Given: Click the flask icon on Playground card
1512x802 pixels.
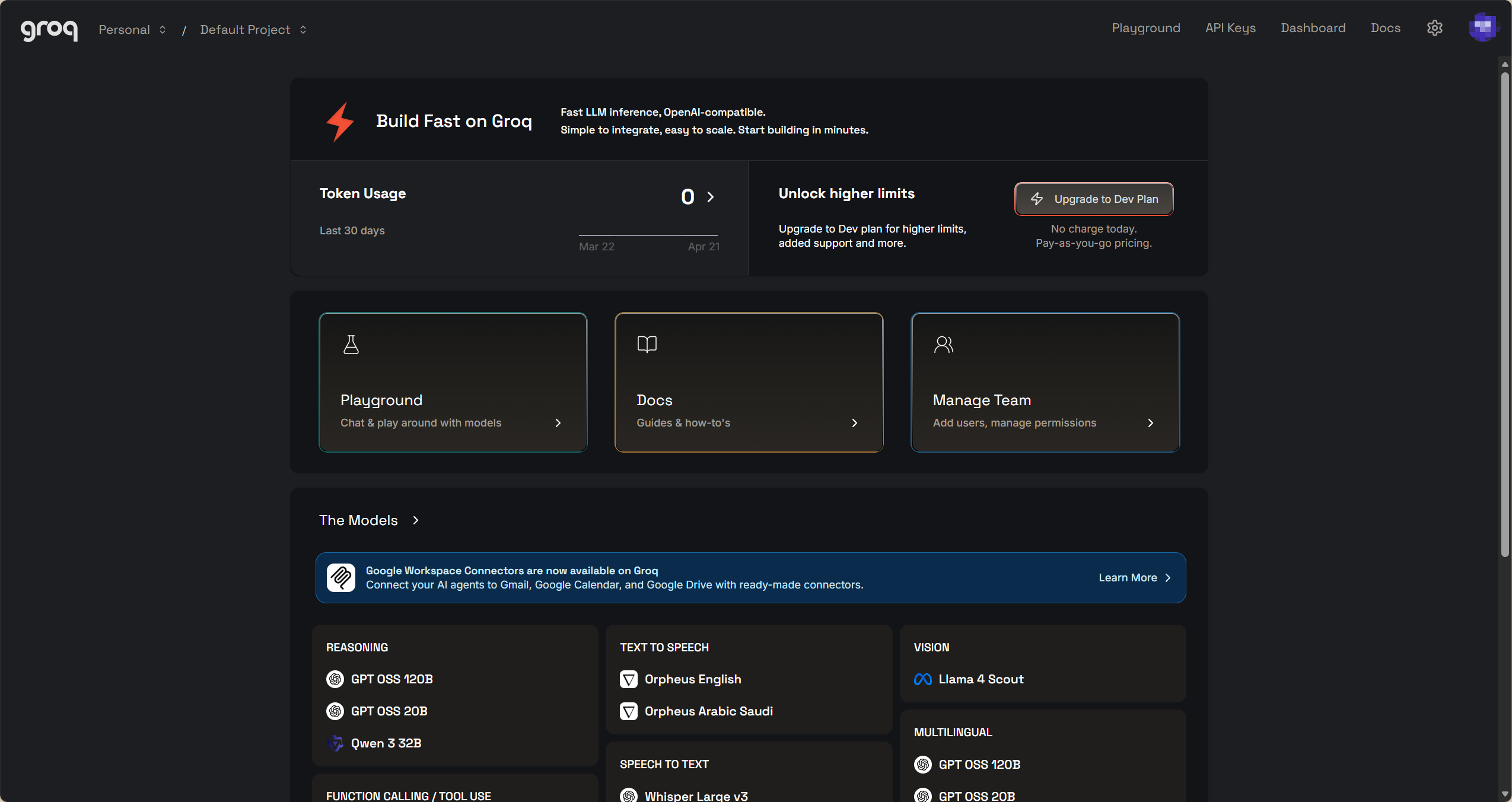Looking at the screenshot, I should tap(351, 345).
